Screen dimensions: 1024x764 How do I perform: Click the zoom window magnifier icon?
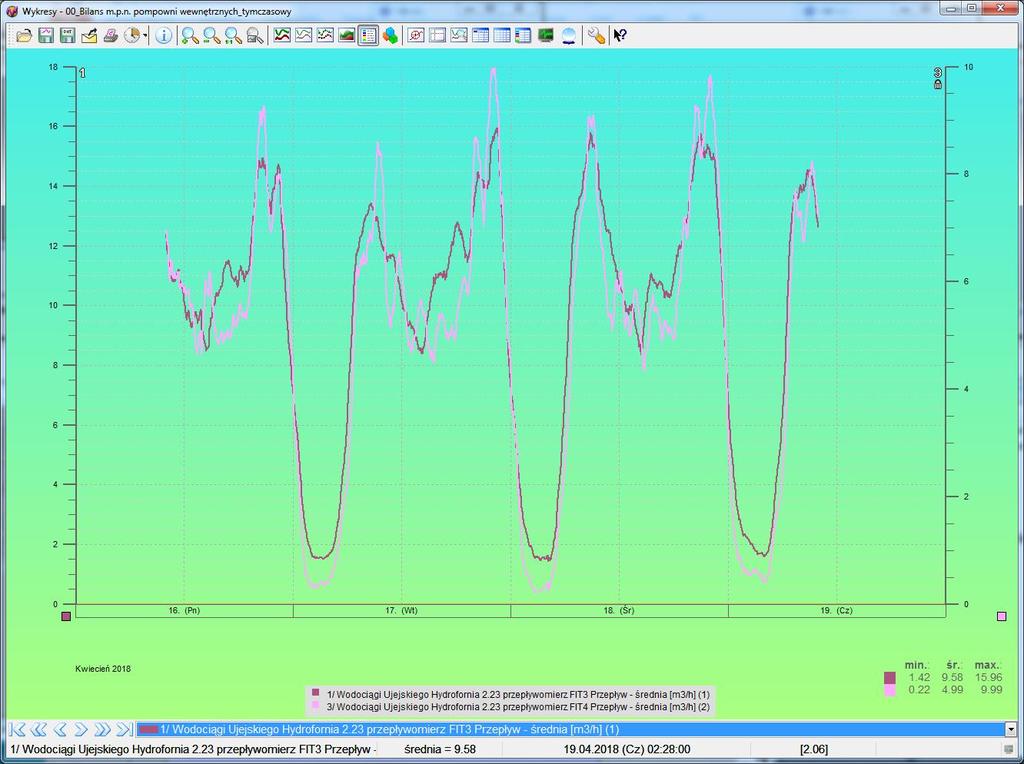[255, 35]
